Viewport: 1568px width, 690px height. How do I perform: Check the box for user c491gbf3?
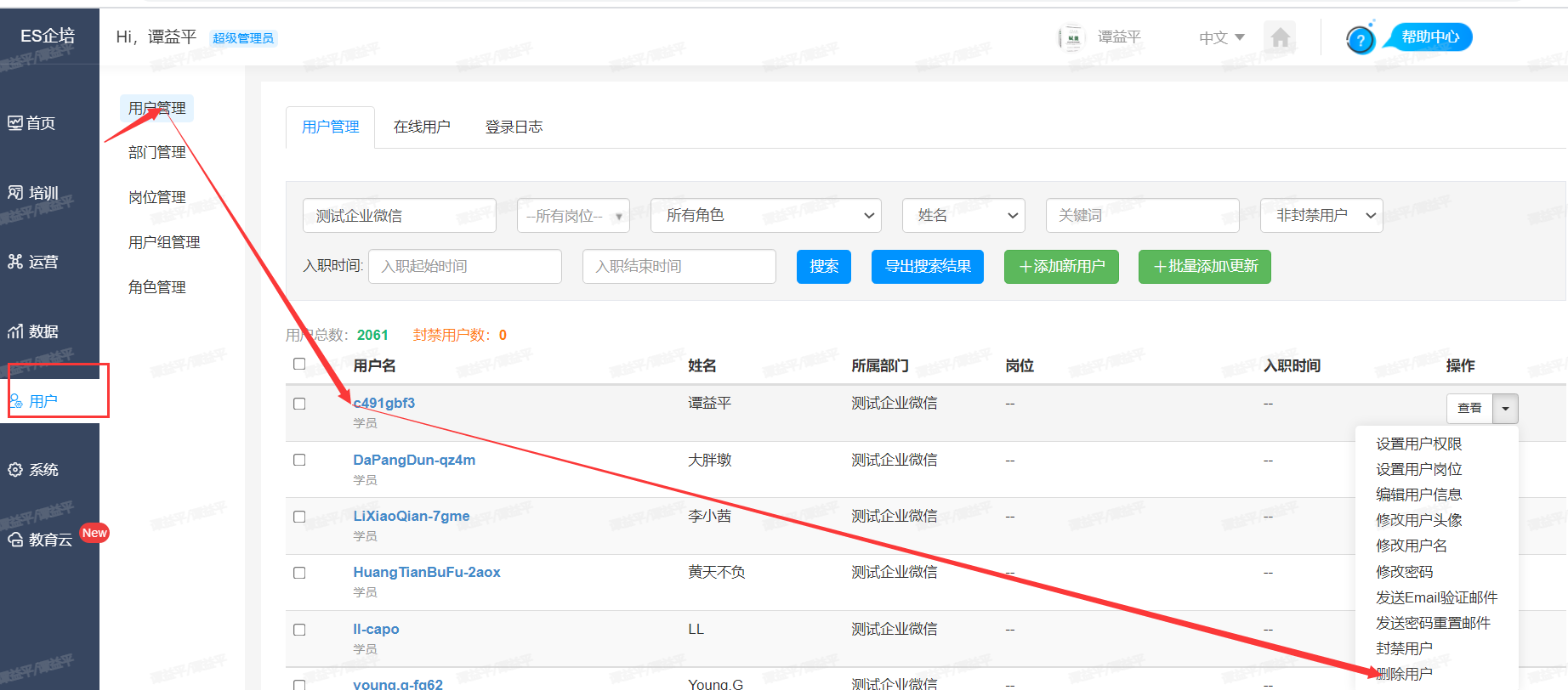[x=299, y=404]
